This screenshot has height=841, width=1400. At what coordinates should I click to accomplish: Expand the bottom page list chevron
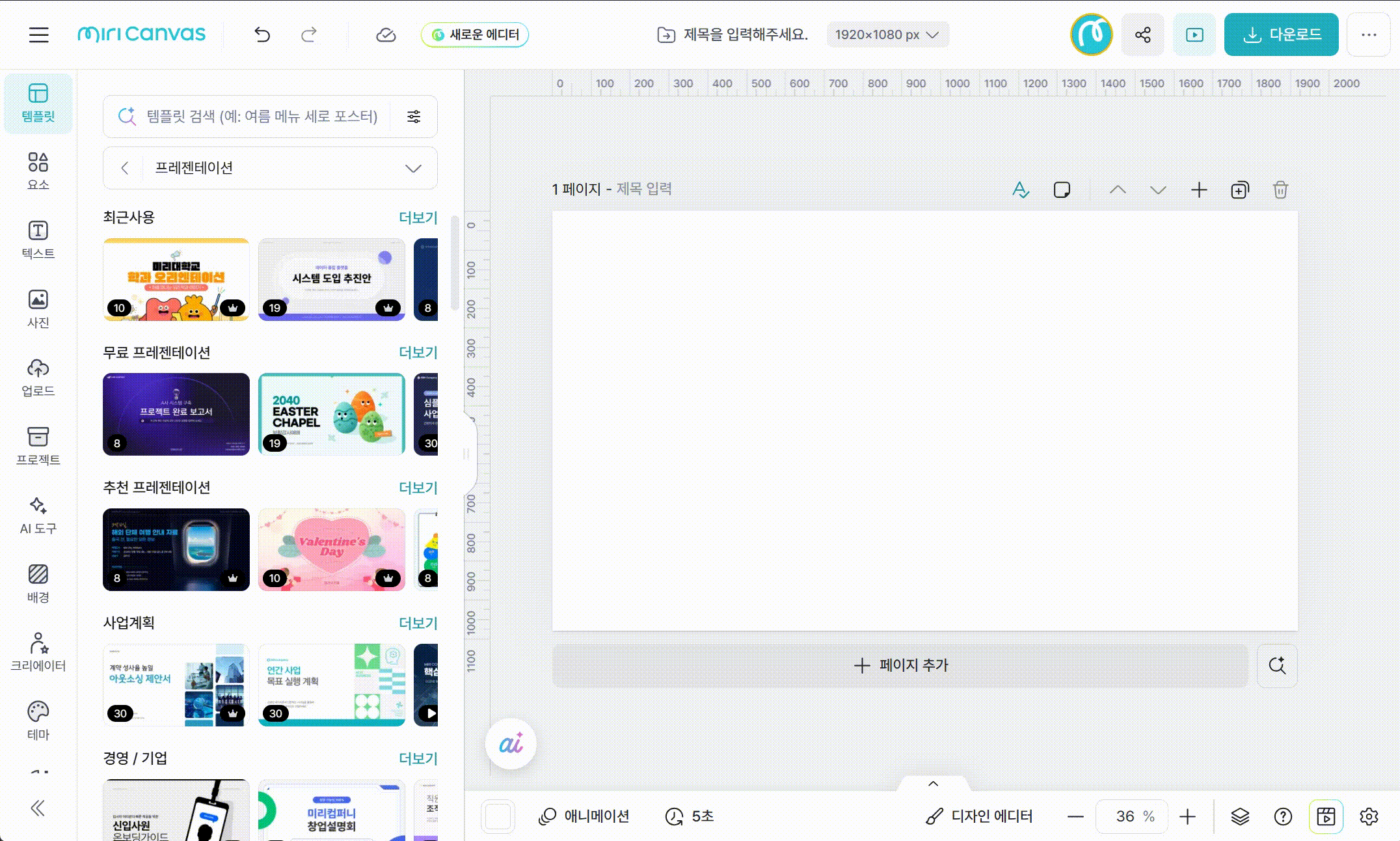(933, 784)
